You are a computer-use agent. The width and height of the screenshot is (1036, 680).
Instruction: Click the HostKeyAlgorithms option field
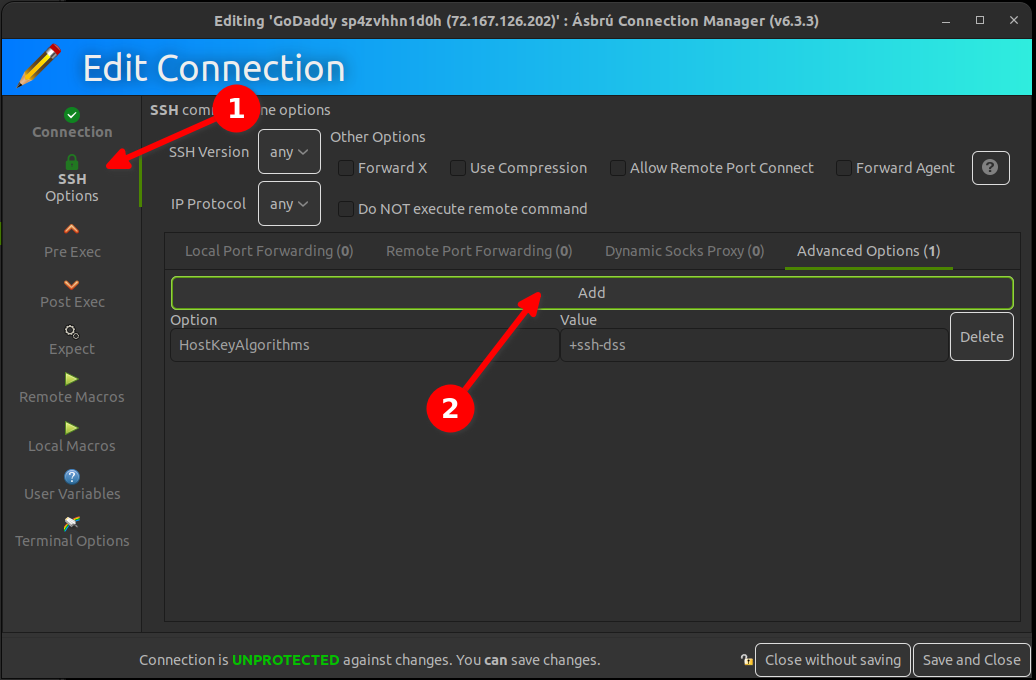click(x=364, y=345)
